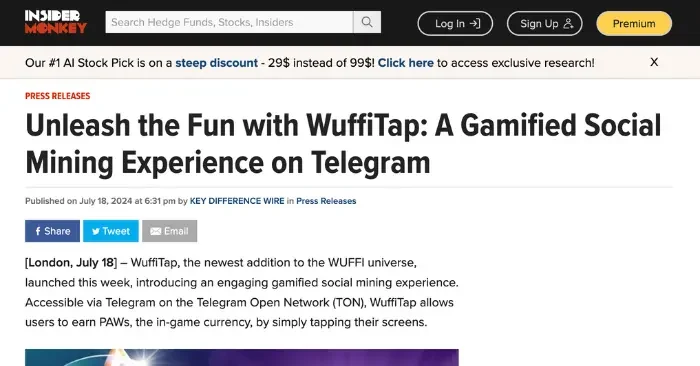Click the user icon beside Sign Up
This screenshot has width=700, height=366.
pyautogui.click(x=568, y=23)
